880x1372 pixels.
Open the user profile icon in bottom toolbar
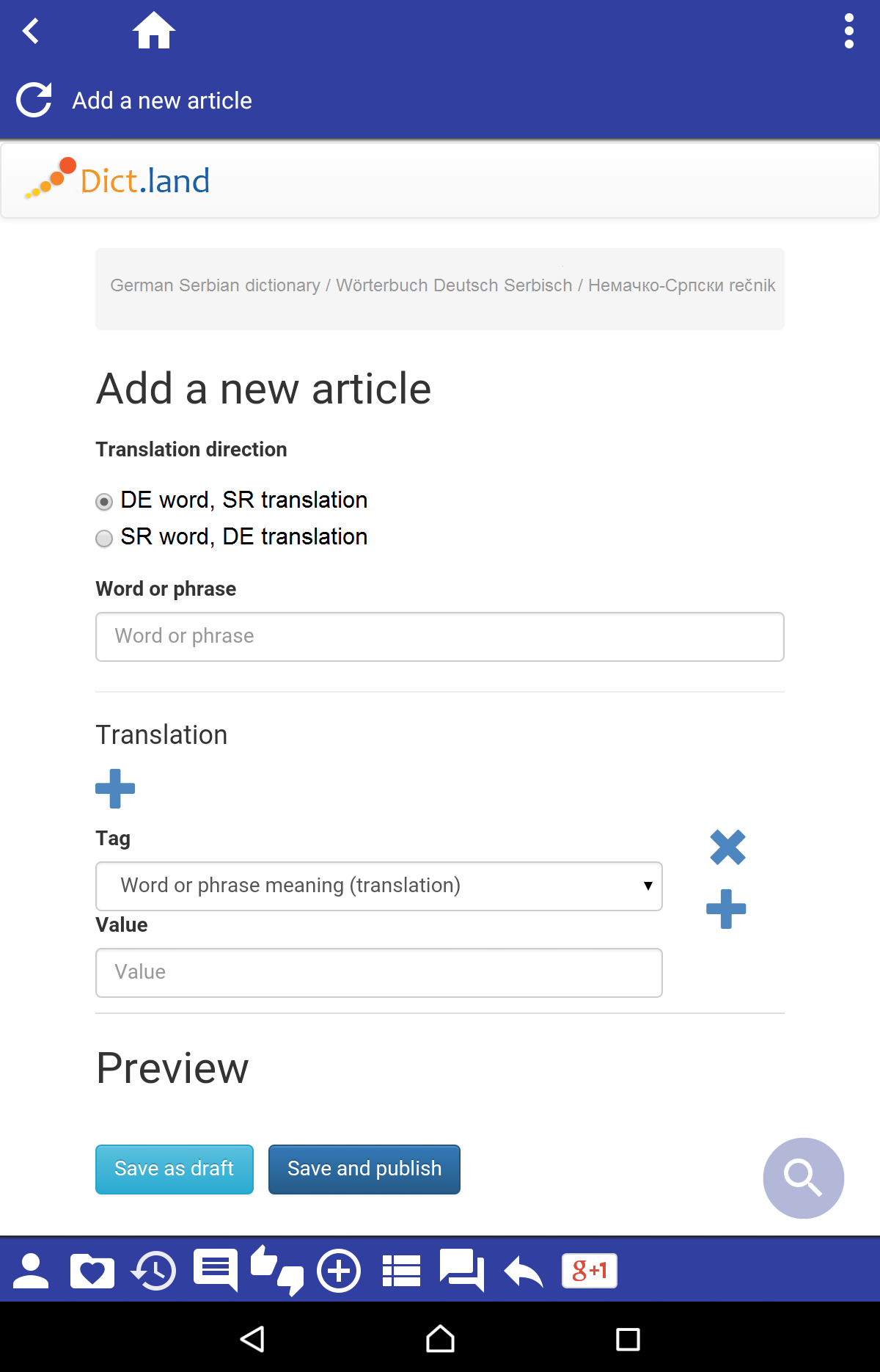pos(31,1271)
